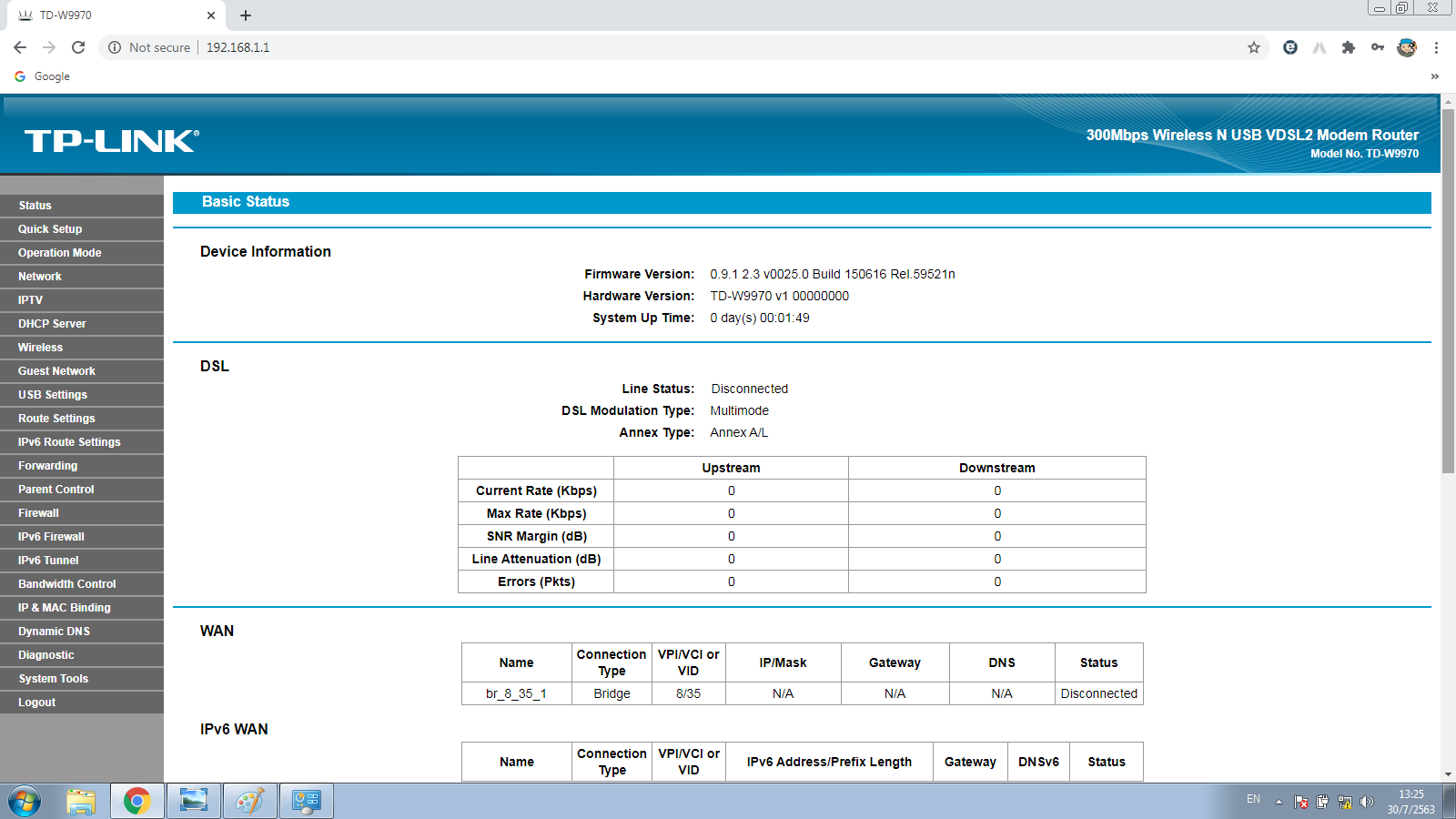Viewport: 1456px width, 819px height.
Task: Open the Forwarding menu
Action: 82,466
